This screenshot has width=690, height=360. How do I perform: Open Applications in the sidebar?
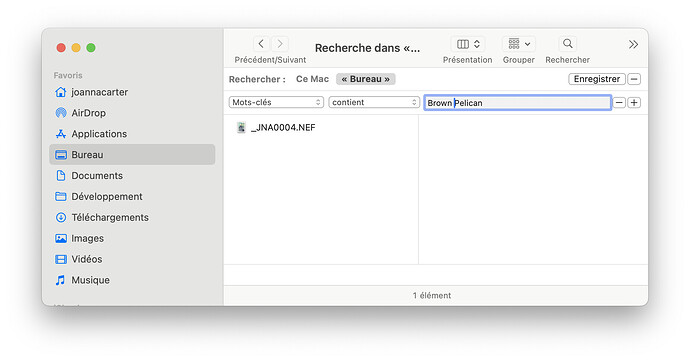(132, 134)
